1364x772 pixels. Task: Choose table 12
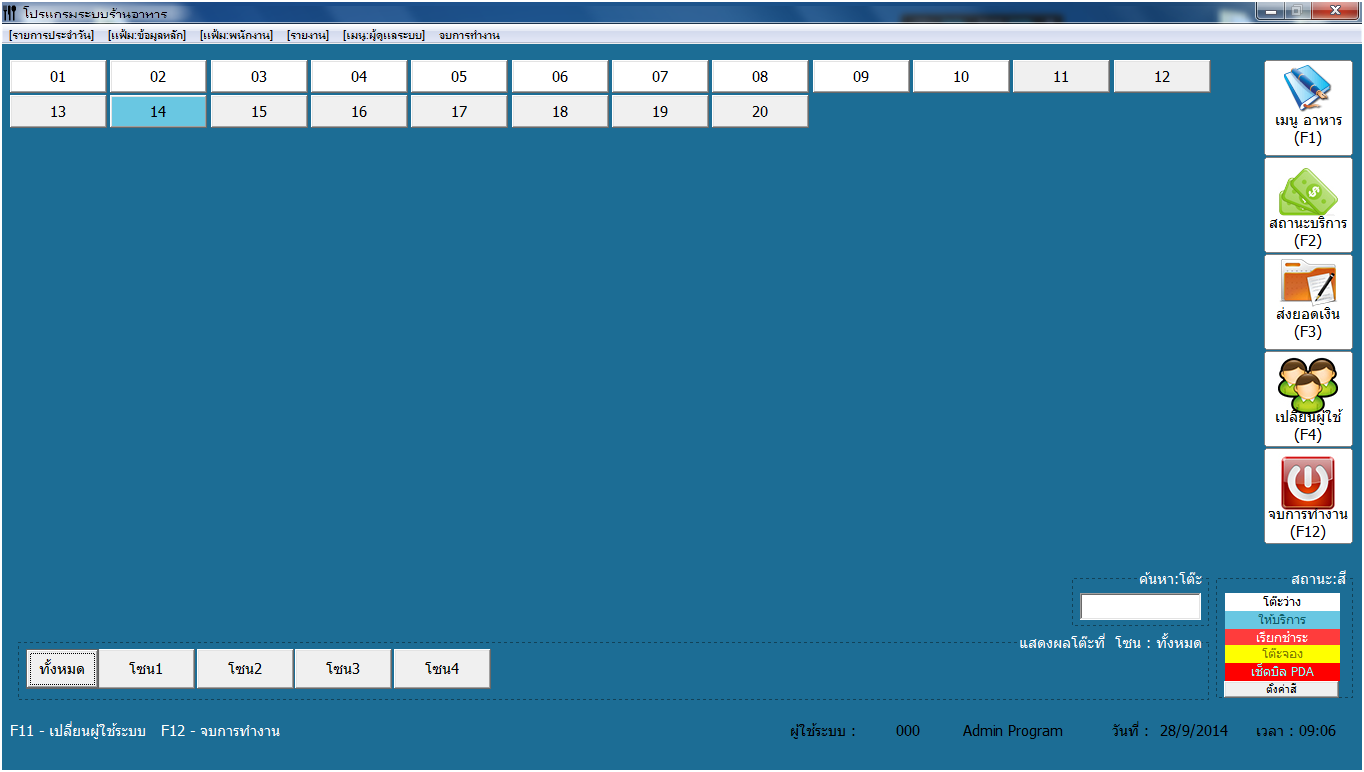(x=1161, y=77)
